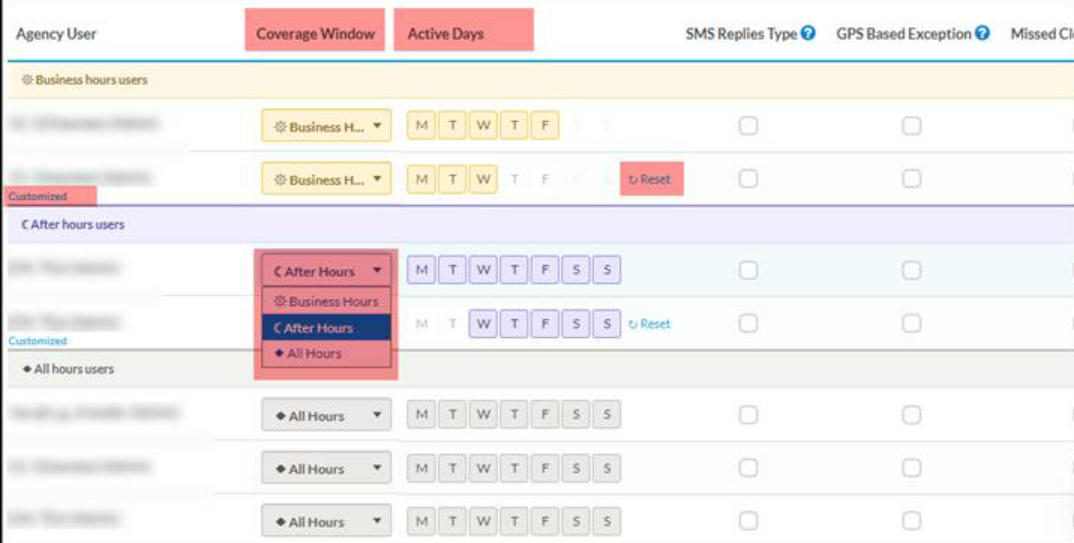The image size is (1074, 543).
Task: Open coverage dropdown in last All Hours row
Action: tap(326, 521)
